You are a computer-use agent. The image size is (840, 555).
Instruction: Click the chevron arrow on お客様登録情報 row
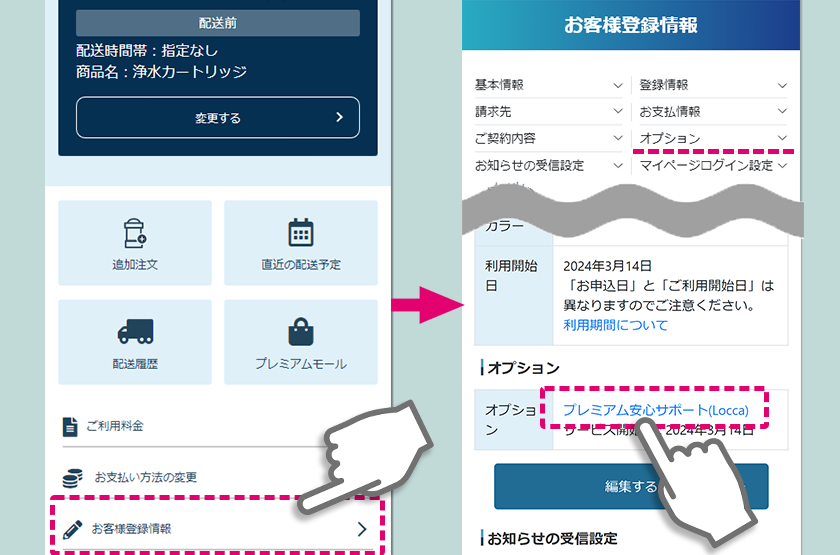[x=362, y=528]
